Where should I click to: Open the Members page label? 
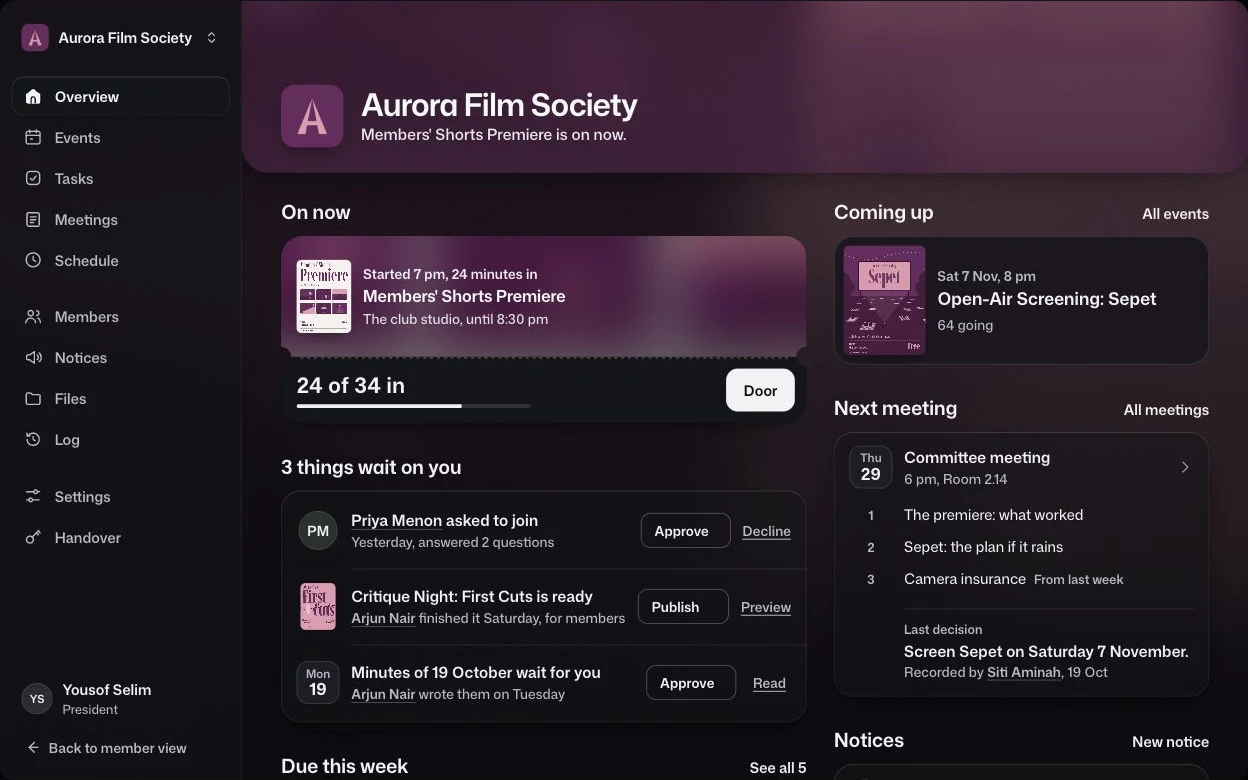[x=87, y=317]
